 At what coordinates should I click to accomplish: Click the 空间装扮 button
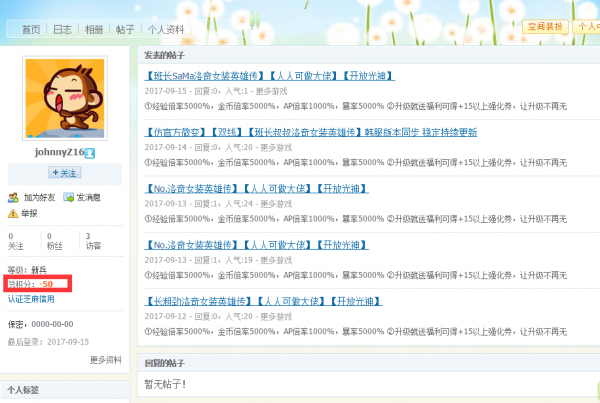coord(545,26)
